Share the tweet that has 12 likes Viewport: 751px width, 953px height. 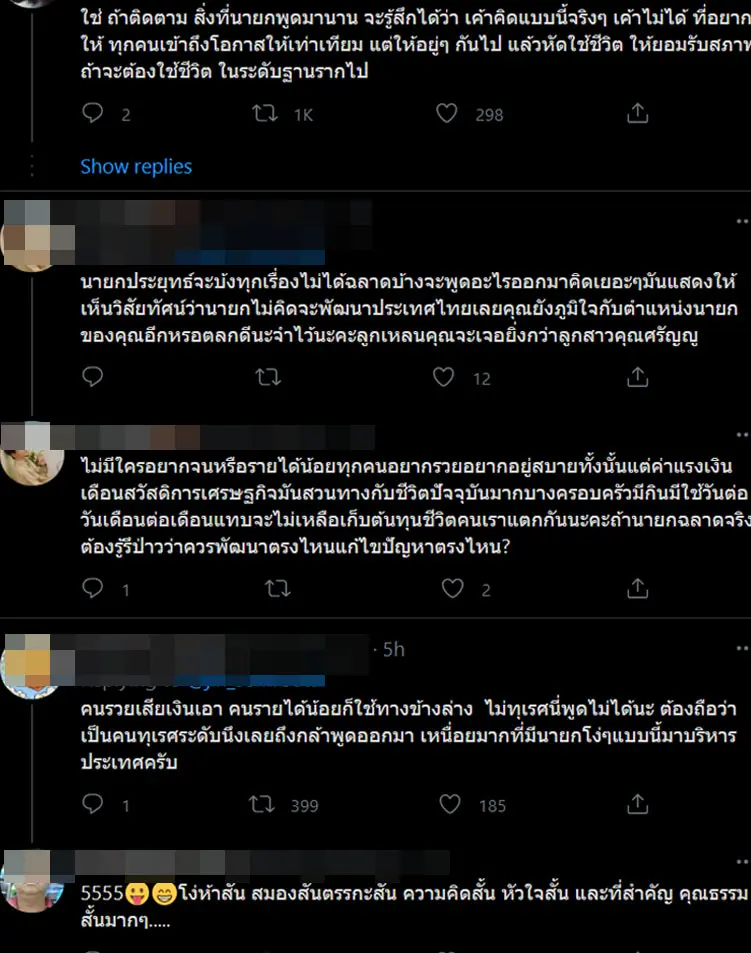coord(637,378)
